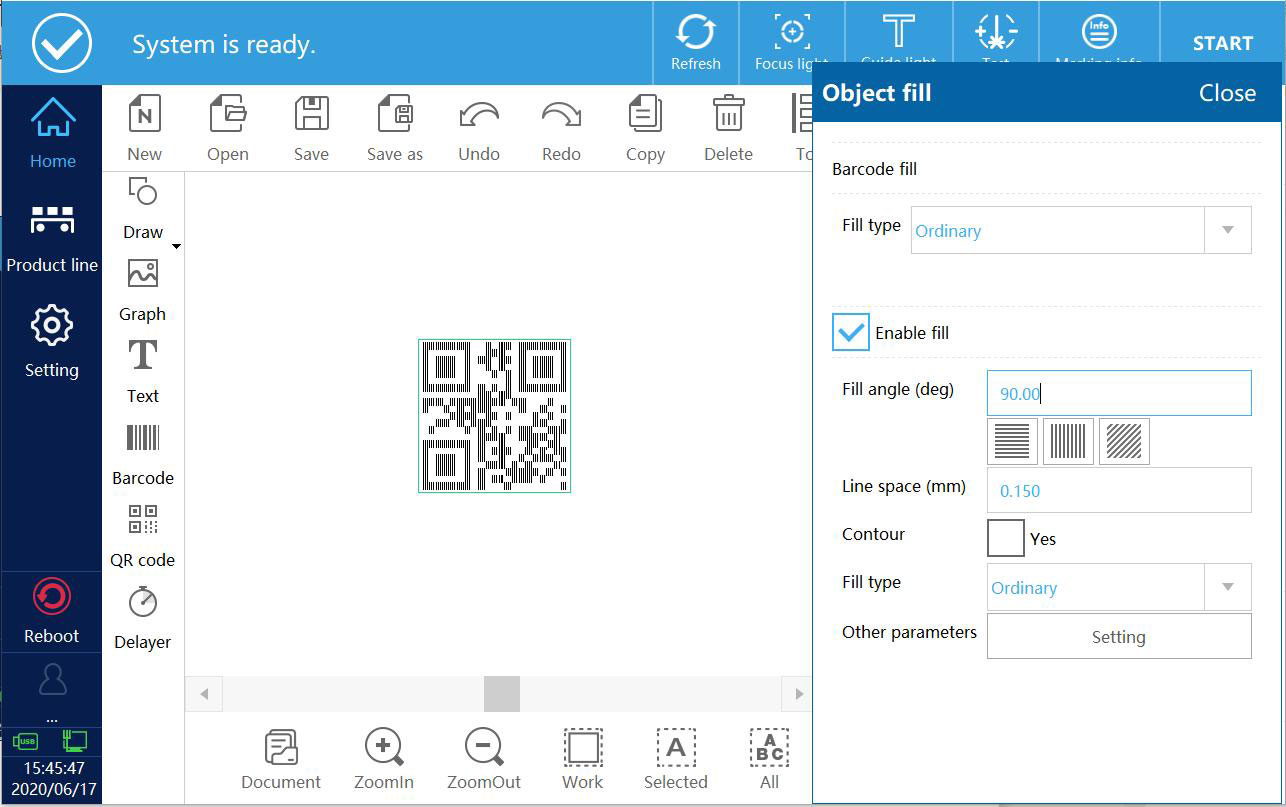Viewport: 1286px width, 807px height.
Task: Zoom in on the canvas
Action: 384,747
